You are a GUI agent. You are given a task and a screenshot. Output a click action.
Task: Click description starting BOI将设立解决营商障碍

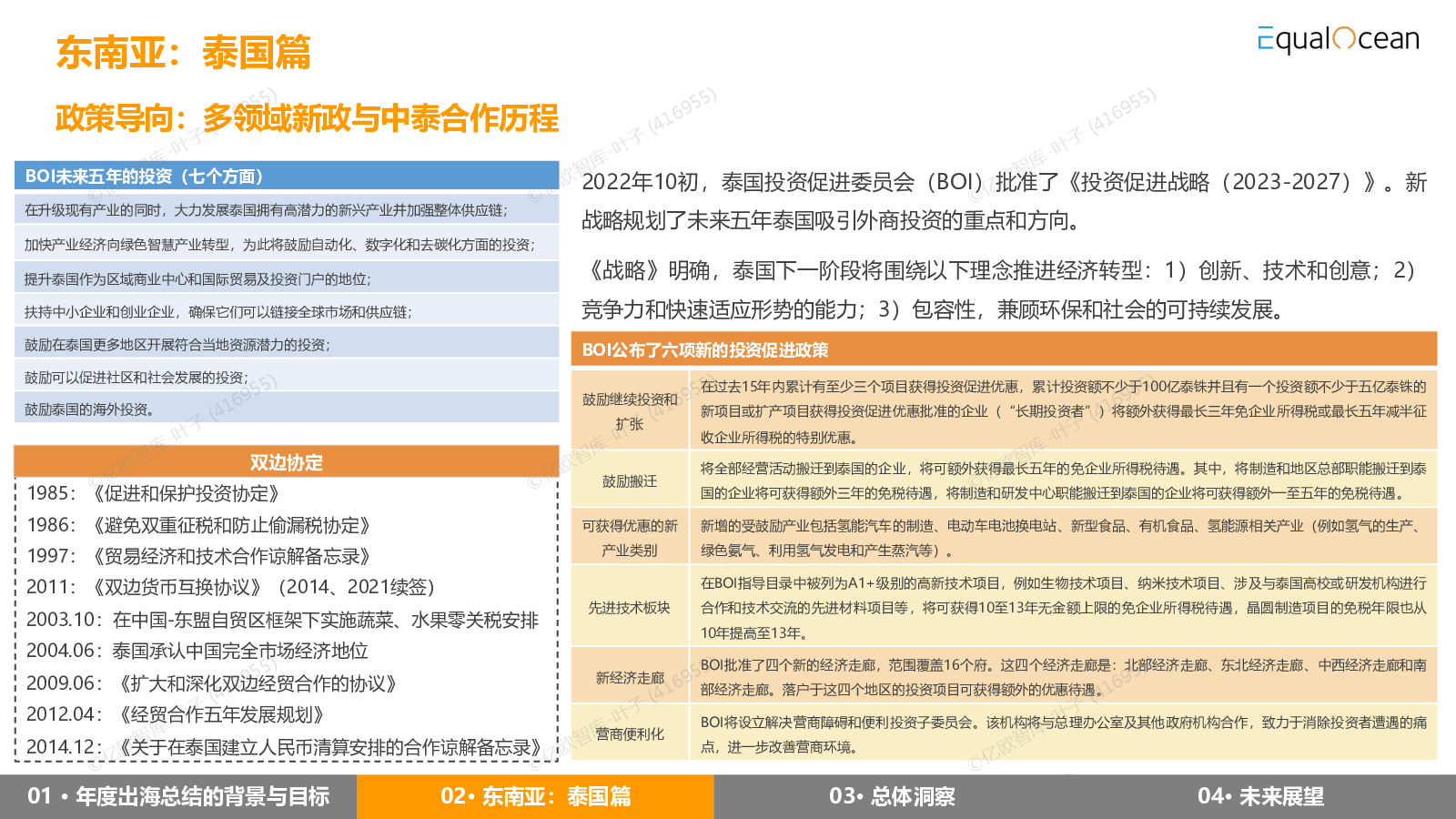1064,733
